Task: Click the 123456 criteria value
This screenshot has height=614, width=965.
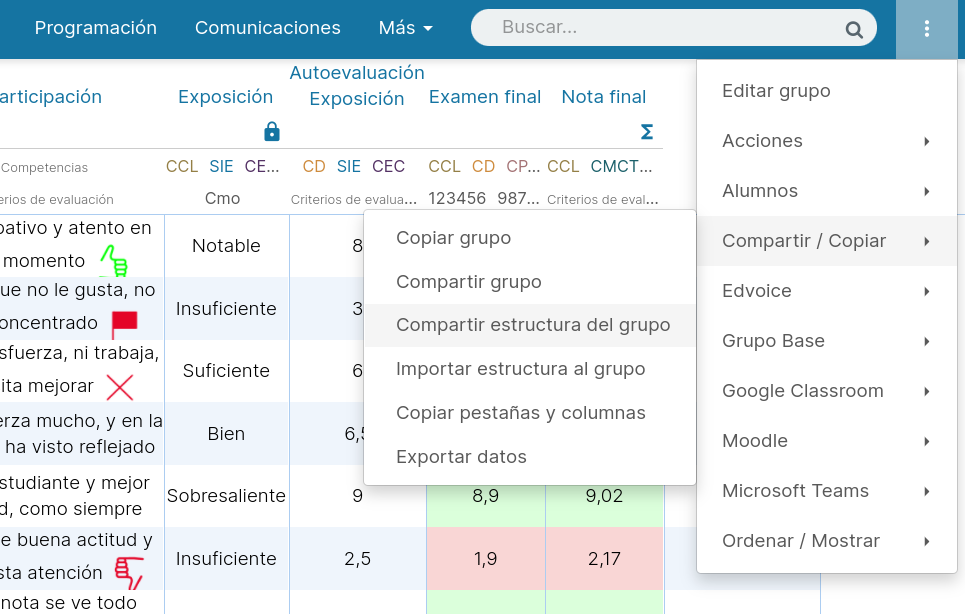Action: [x=457, y=199]
